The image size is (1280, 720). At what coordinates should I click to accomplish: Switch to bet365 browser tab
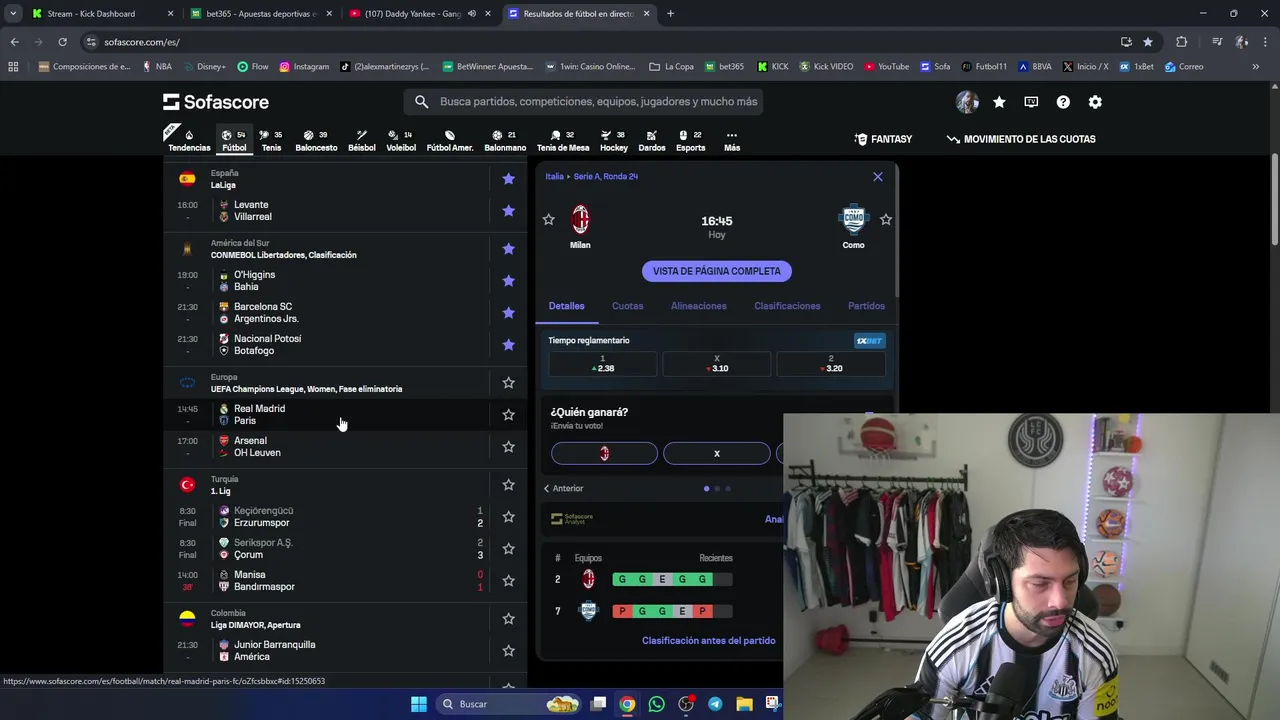(261, 14)
